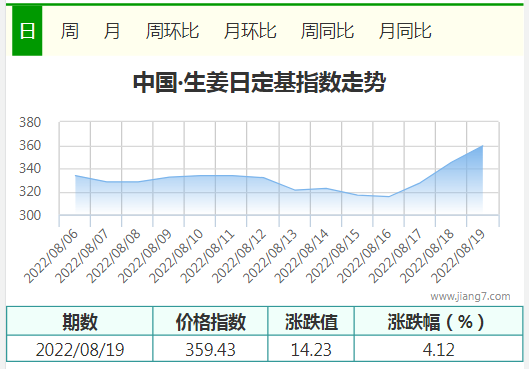Image resolution: width=529 pixels, height=369 pixels.
Task: Open the 月同比 tab
Action: tap(405, 31)
